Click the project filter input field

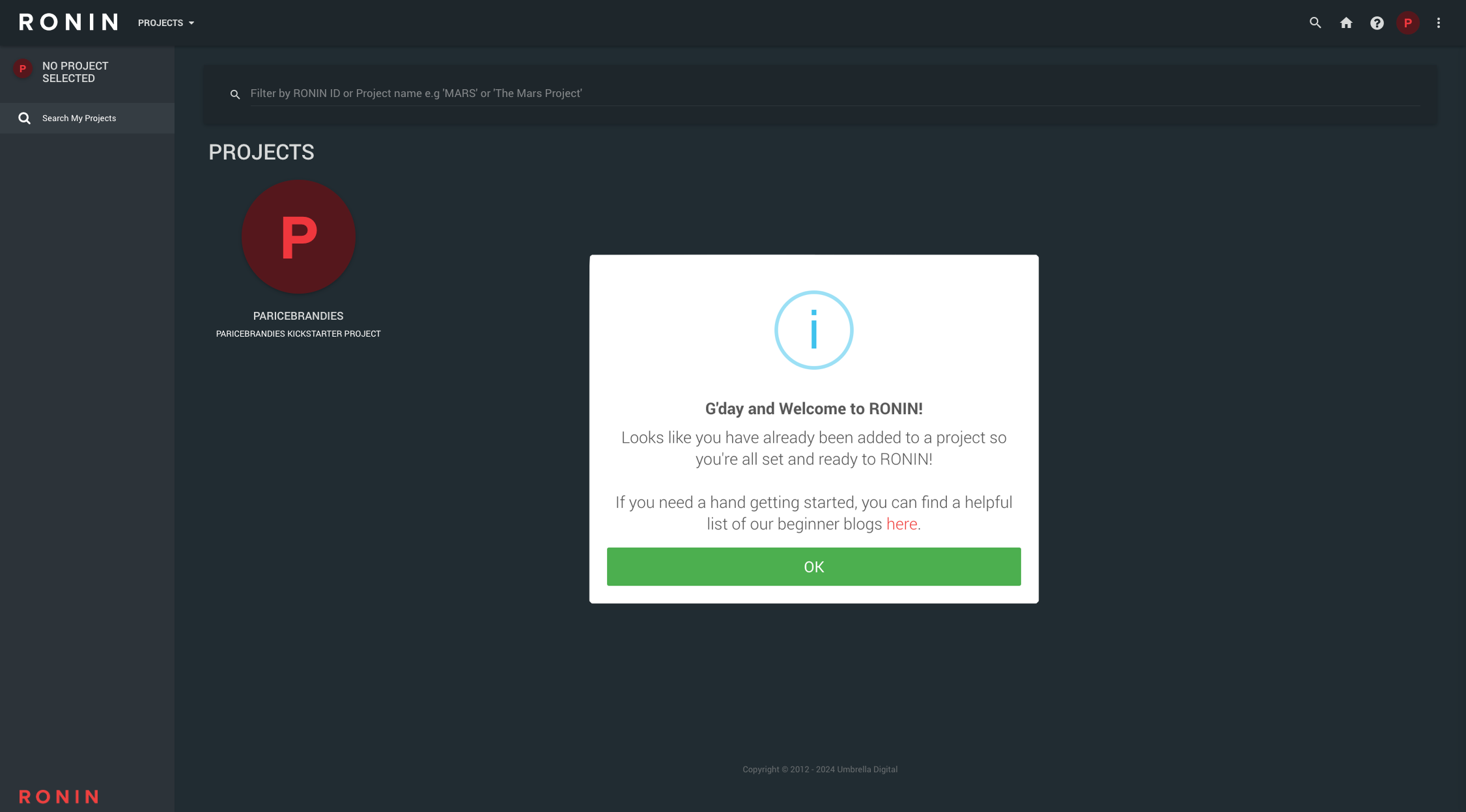(x=834, y=93)
